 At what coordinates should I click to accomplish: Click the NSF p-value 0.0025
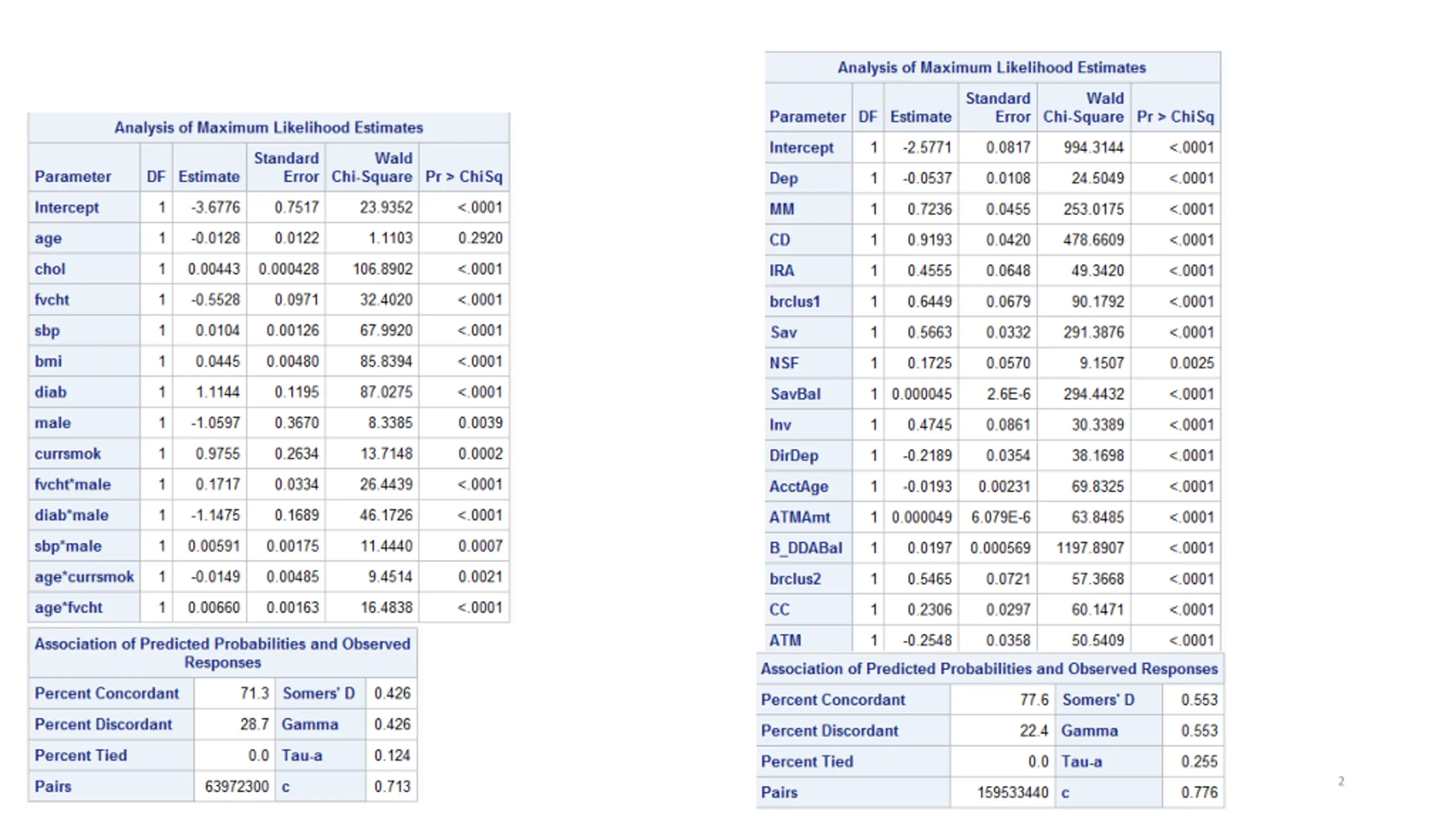point(1192,363)
